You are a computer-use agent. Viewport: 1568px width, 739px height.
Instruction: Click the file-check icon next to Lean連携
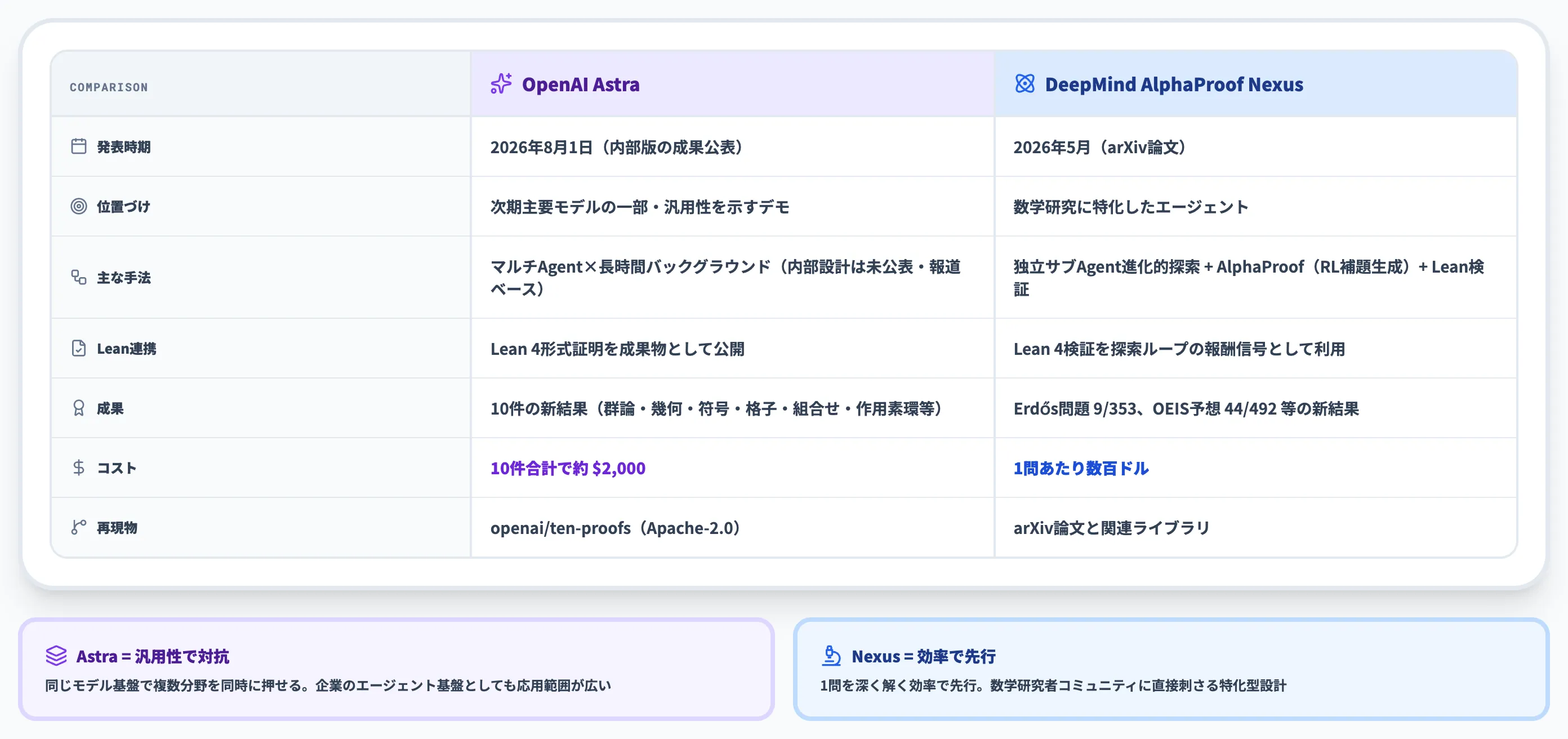[78, 348]
